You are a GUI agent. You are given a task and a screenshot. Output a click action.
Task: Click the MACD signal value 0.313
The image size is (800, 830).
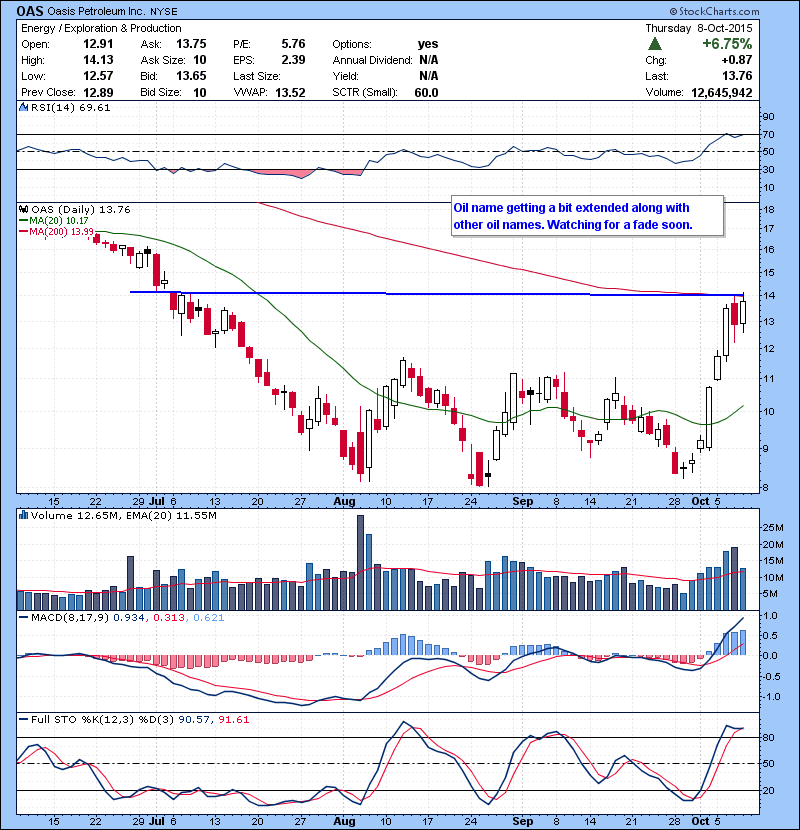(169, 617)
